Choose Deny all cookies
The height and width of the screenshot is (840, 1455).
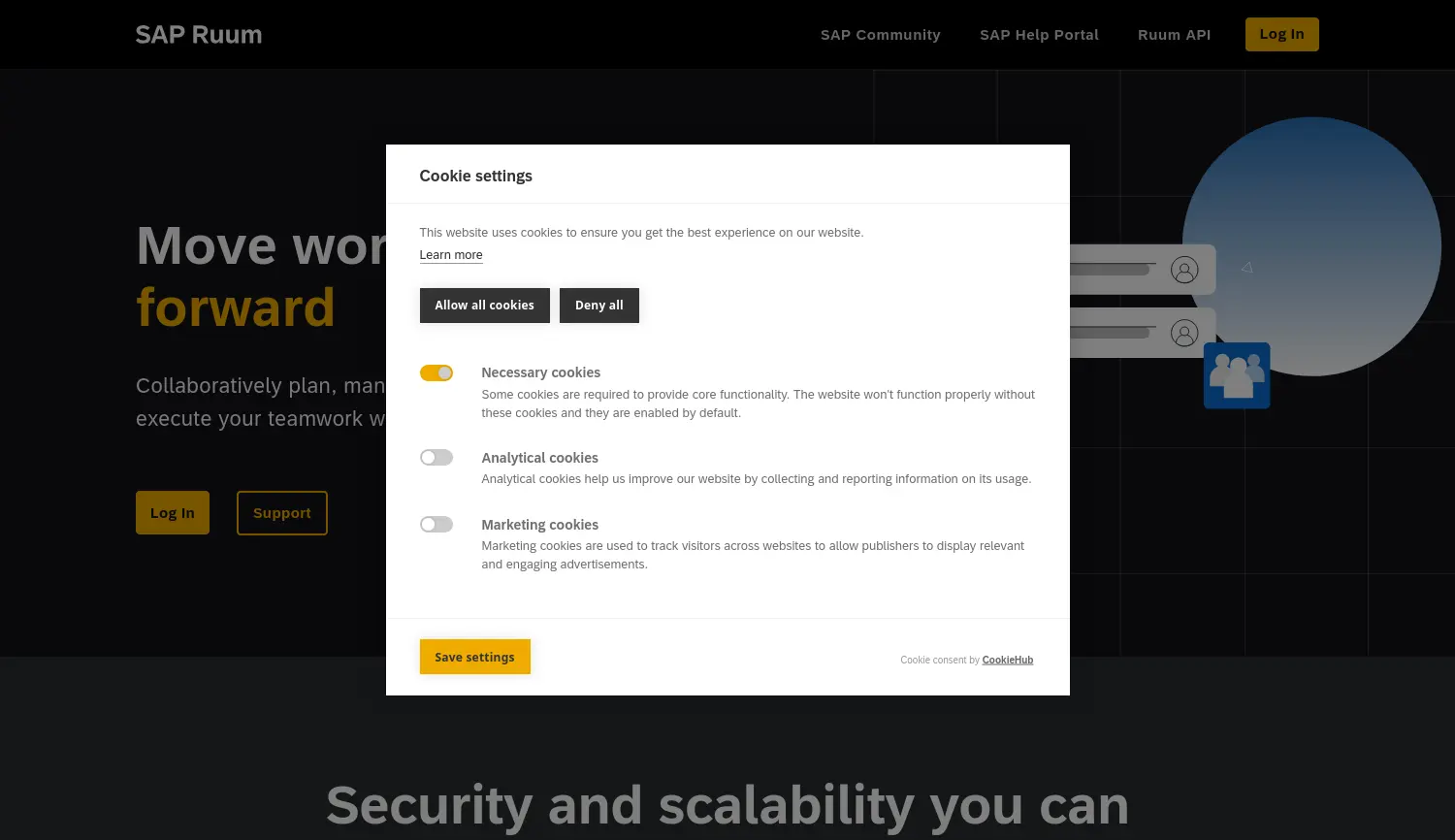[x=598, y=306]
